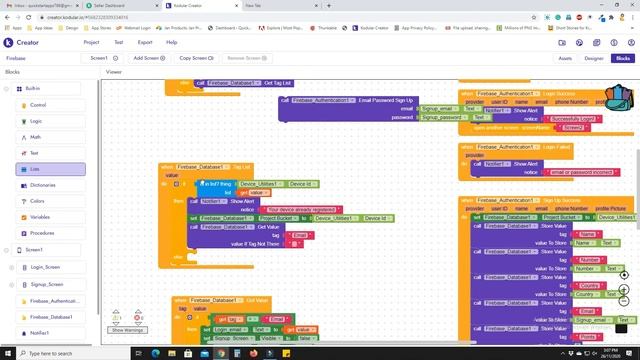
Task: Open the Login_email dropdown in set block
Action: pyautogui.click(x=231, y=330)
